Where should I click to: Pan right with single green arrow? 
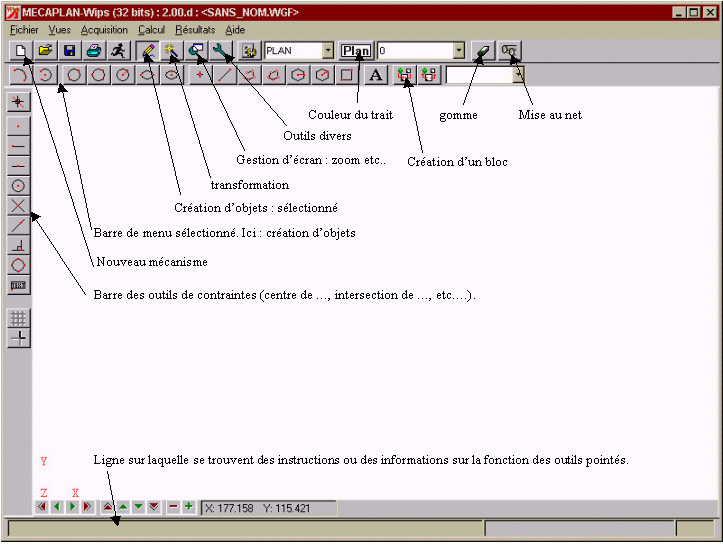[x=72, y=507]
